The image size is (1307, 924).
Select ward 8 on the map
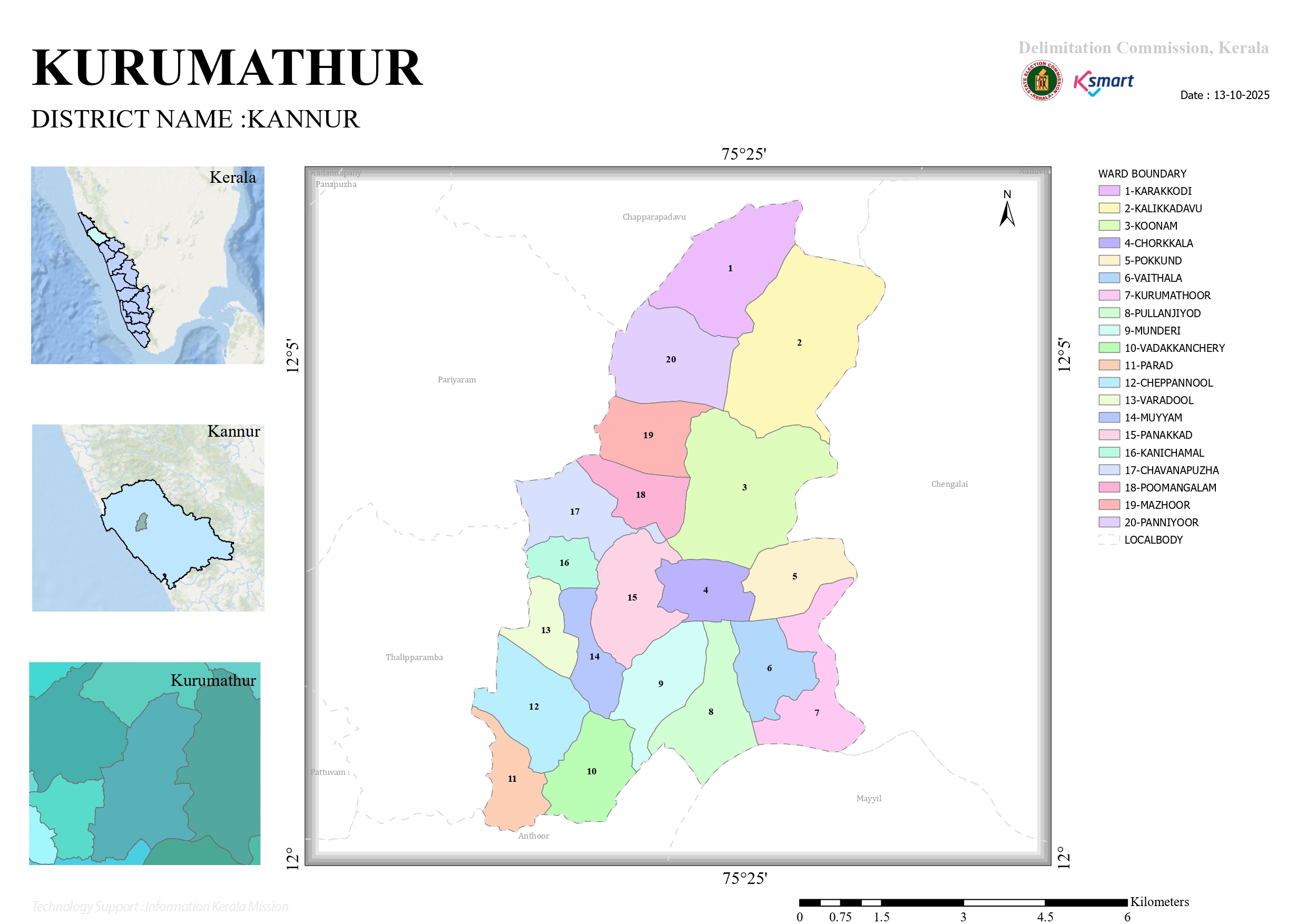coord(711,712)
